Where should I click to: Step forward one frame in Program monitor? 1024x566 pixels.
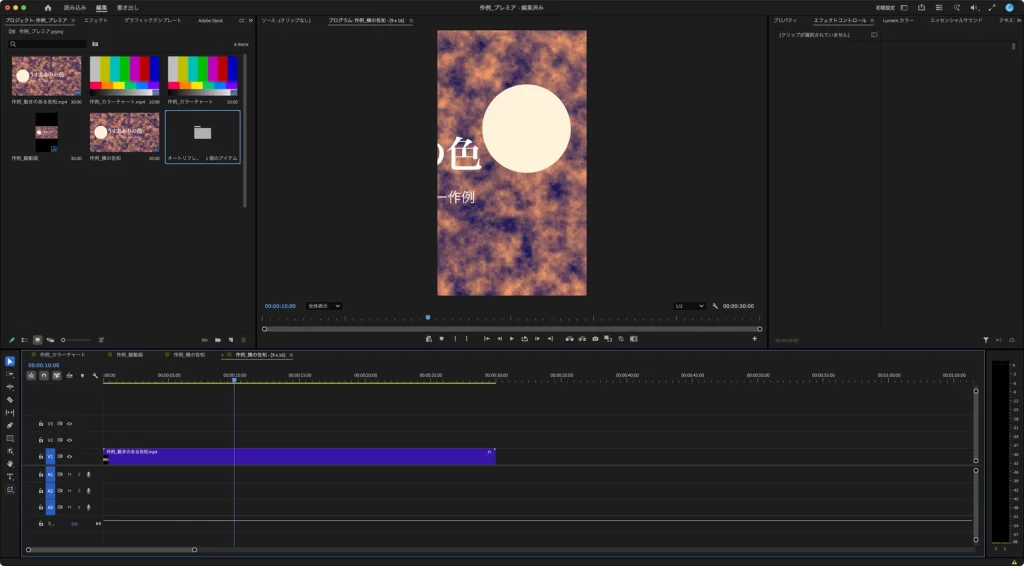[537, 339]
